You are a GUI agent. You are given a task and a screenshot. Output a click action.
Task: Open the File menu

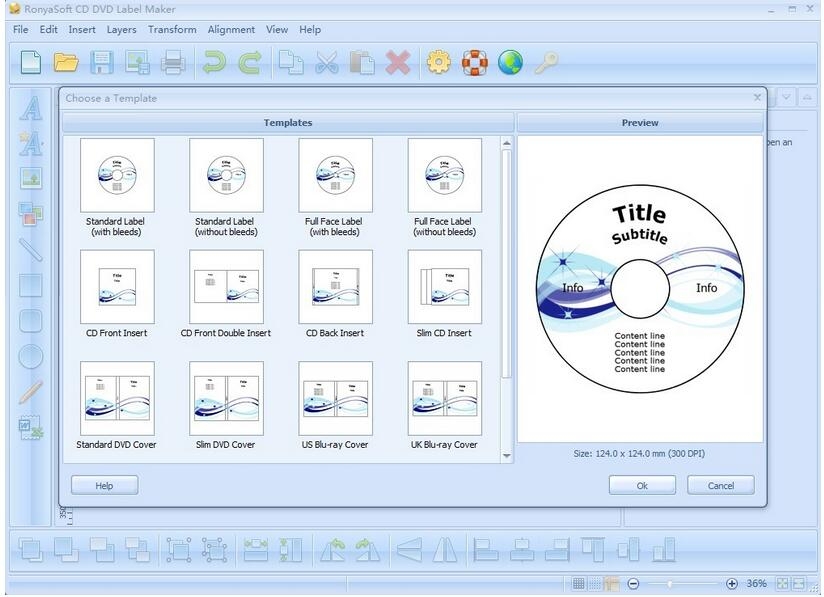pos(21,30)
